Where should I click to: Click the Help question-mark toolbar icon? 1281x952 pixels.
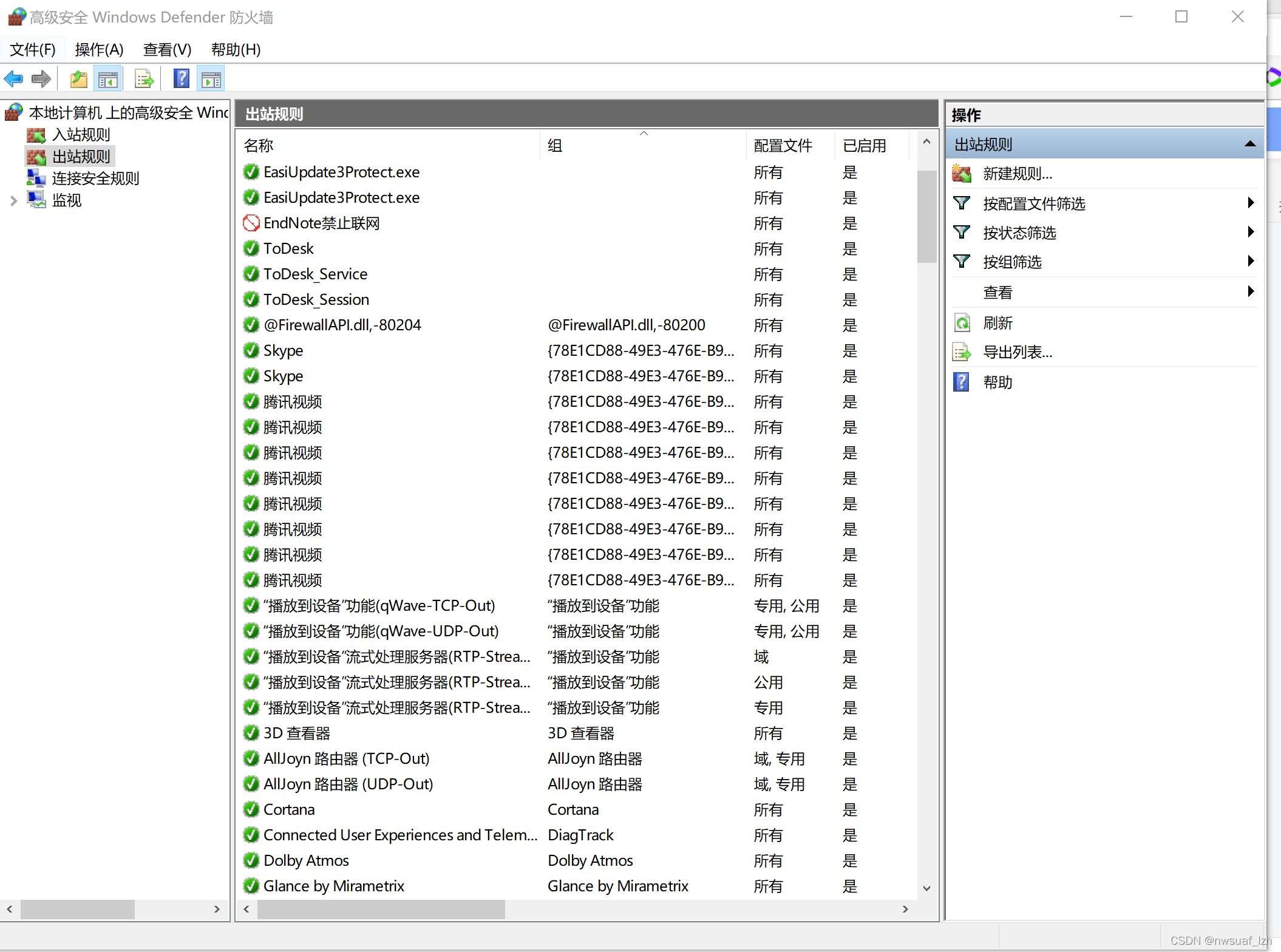pos(182,79)
